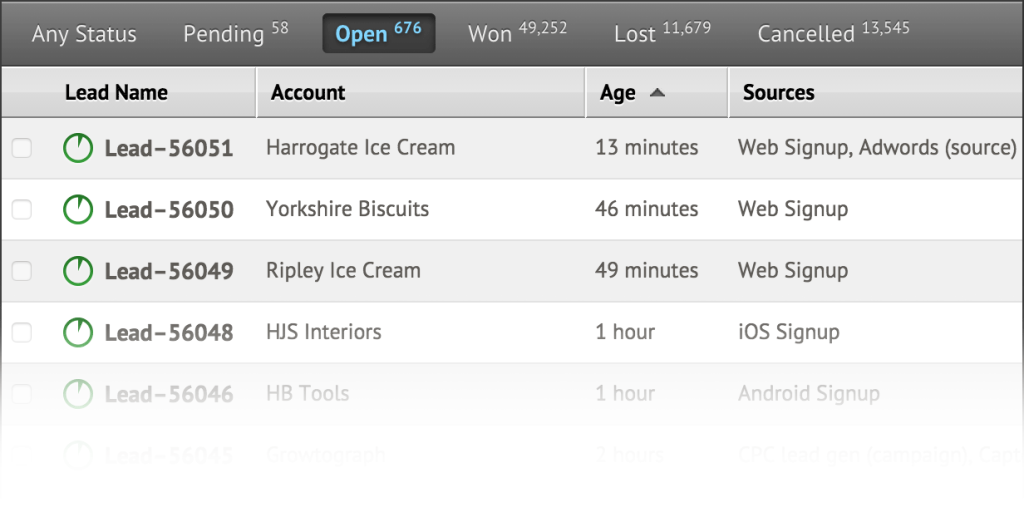Switch to the Pending status tab
Viewport: 1024px width, 517px height.
[235, 33]
